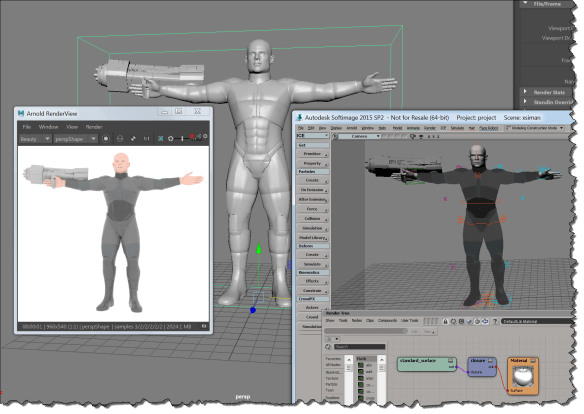
Task: Click the Material node preview sphere thumbnail
Action: pos(523,376)
